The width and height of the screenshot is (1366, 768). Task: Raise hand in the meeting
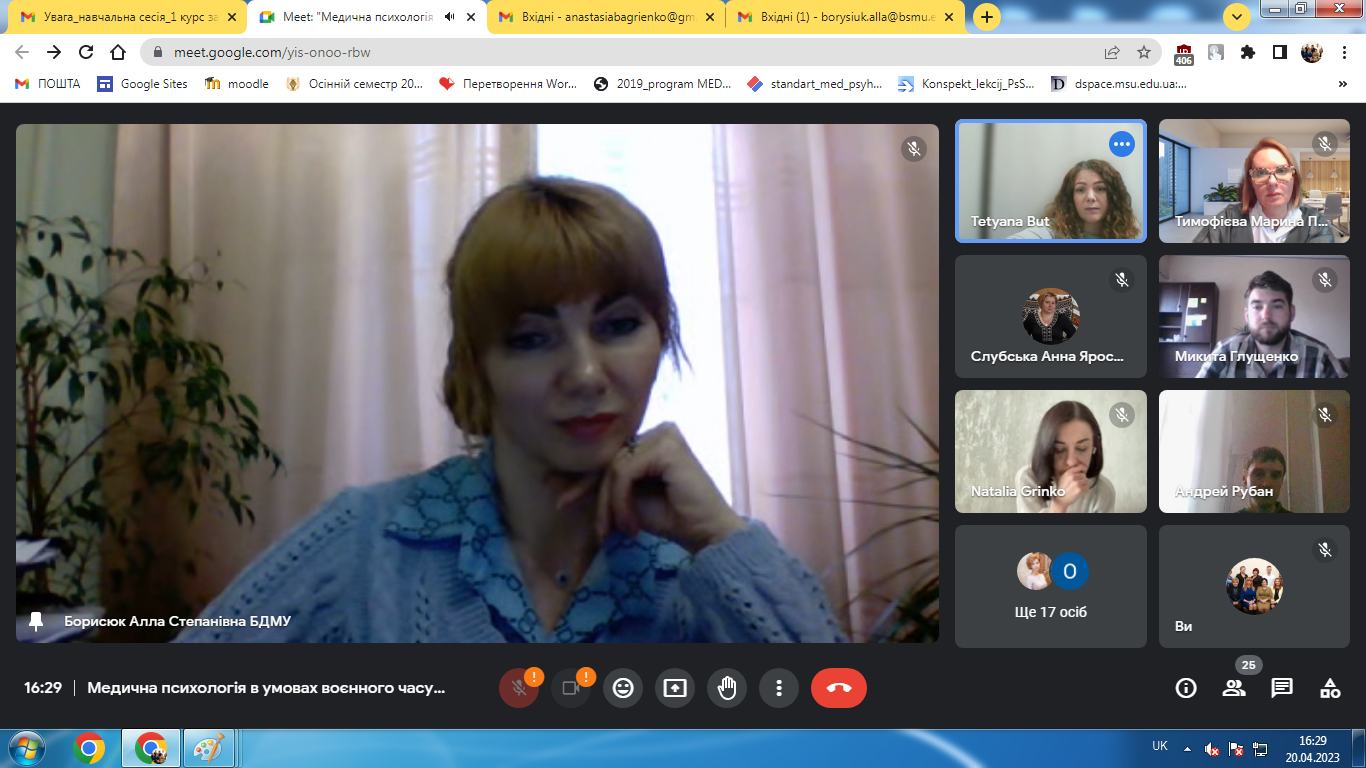point(727,688)
